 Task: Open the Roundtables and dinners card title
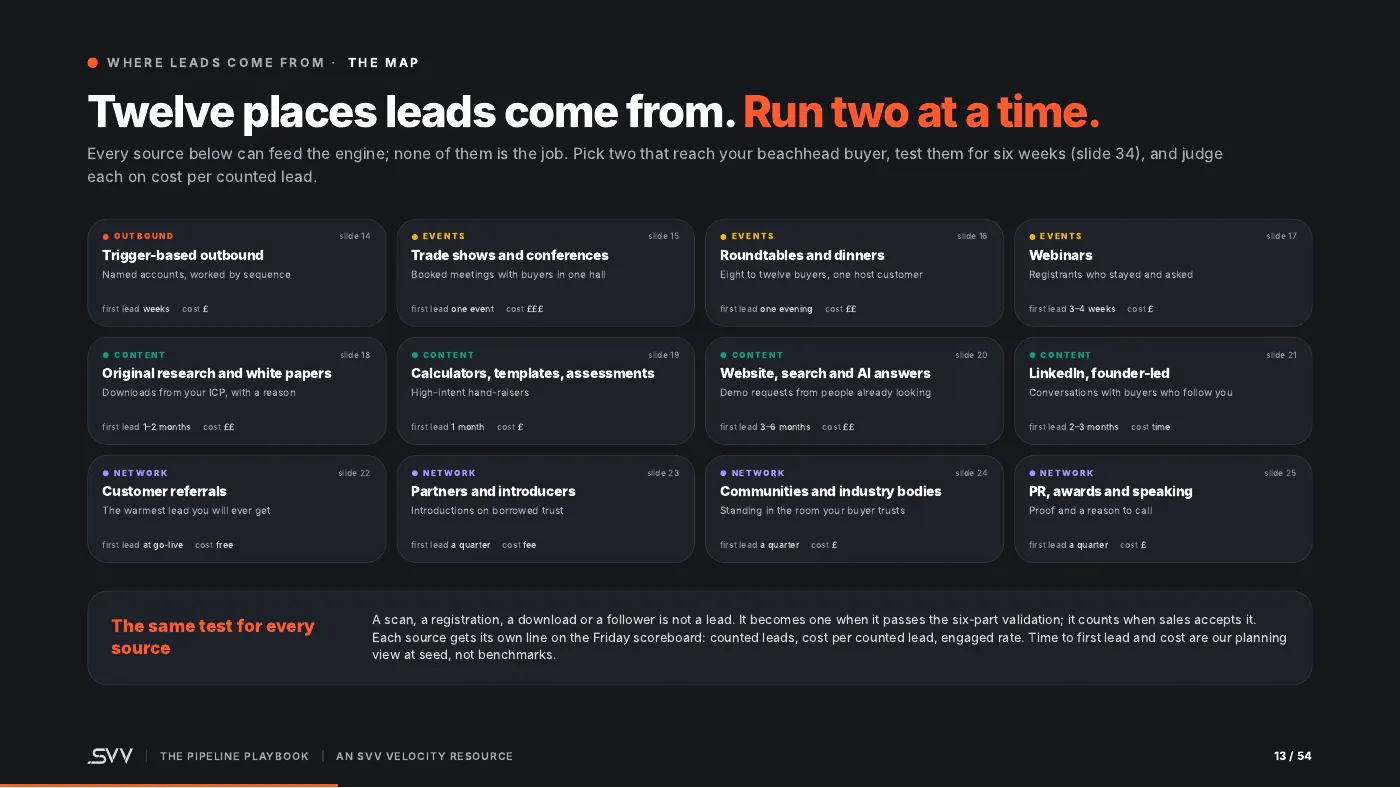click(802, 255)
